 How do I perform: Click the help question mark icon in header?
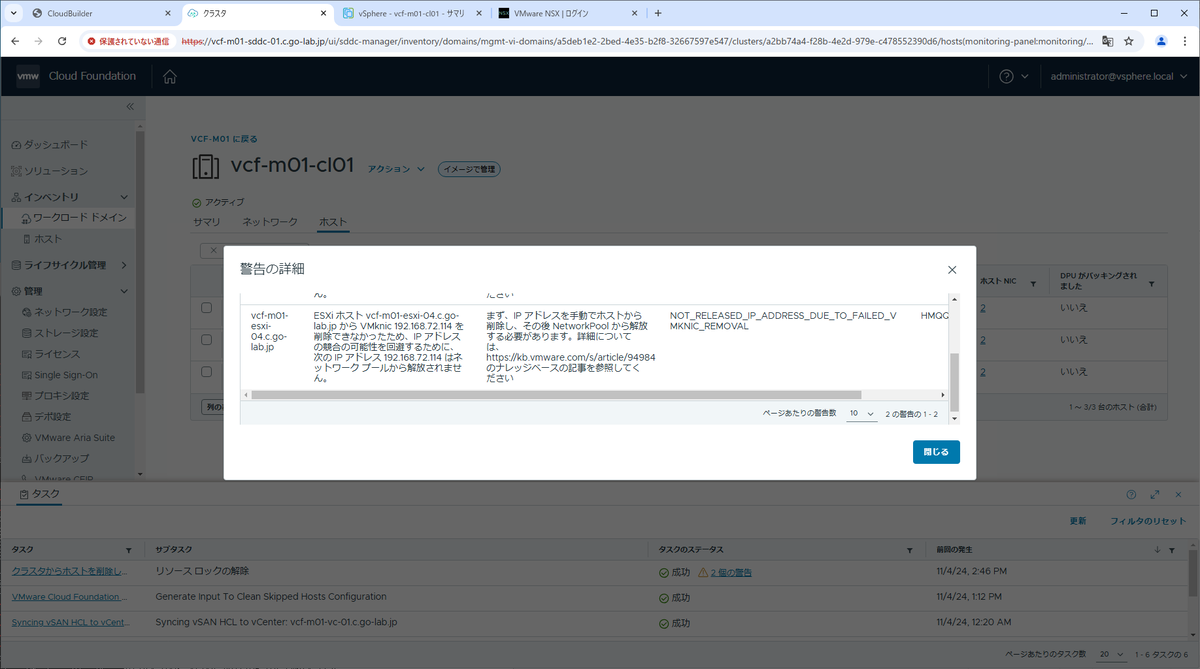click(x=1007, y=77)
